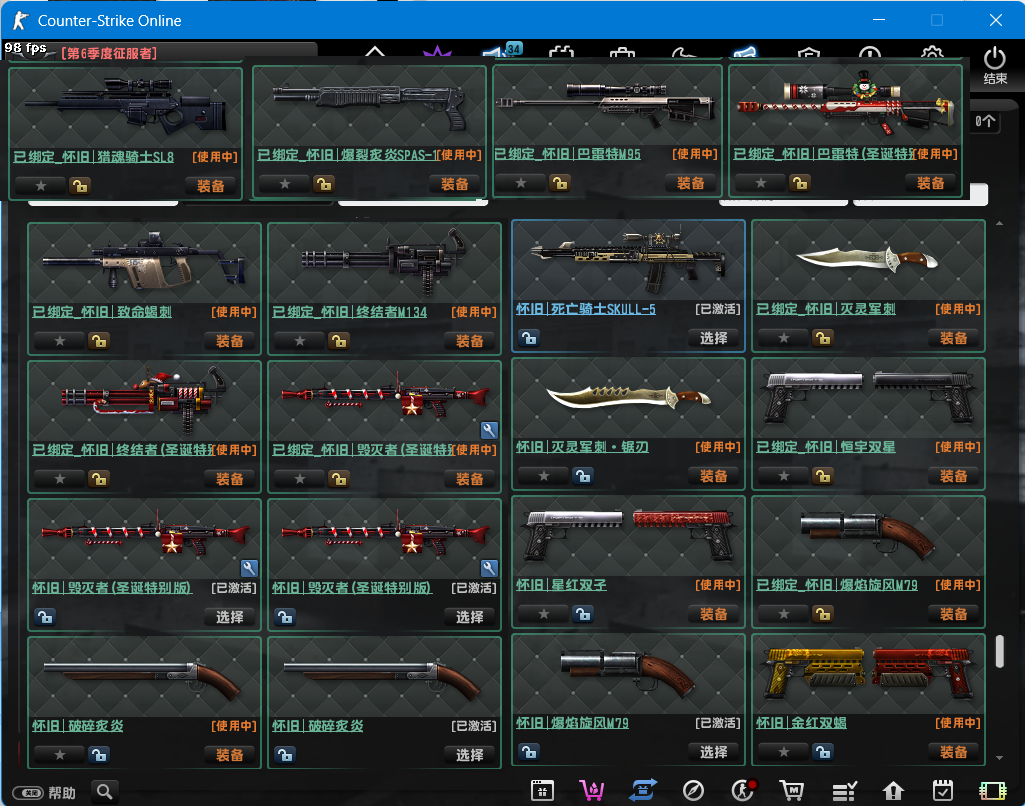The height and width of the screenshot is (806, 1025).
Task: Click 装备 for 已绑定 爆焰旋风M79
Action: click(x=953, y=614)
